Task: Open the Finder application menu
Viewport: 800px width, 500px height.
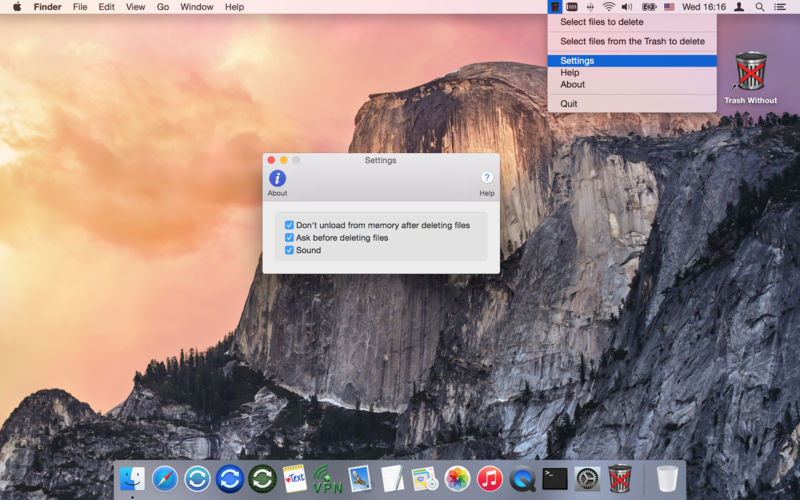Action: click(47, 7)
